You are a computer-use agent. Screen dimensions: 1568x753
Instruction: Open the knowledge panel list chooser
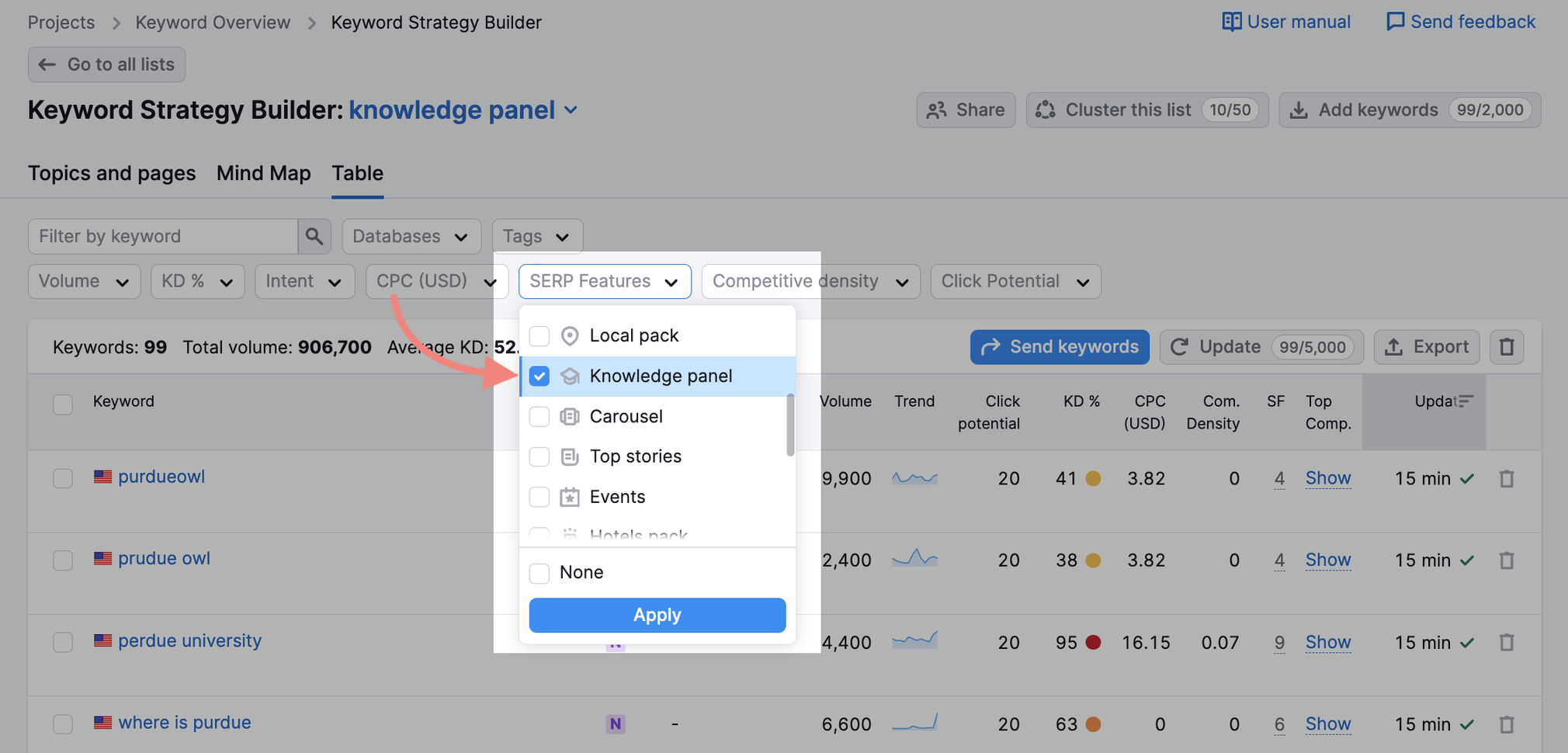pos(571,110)
